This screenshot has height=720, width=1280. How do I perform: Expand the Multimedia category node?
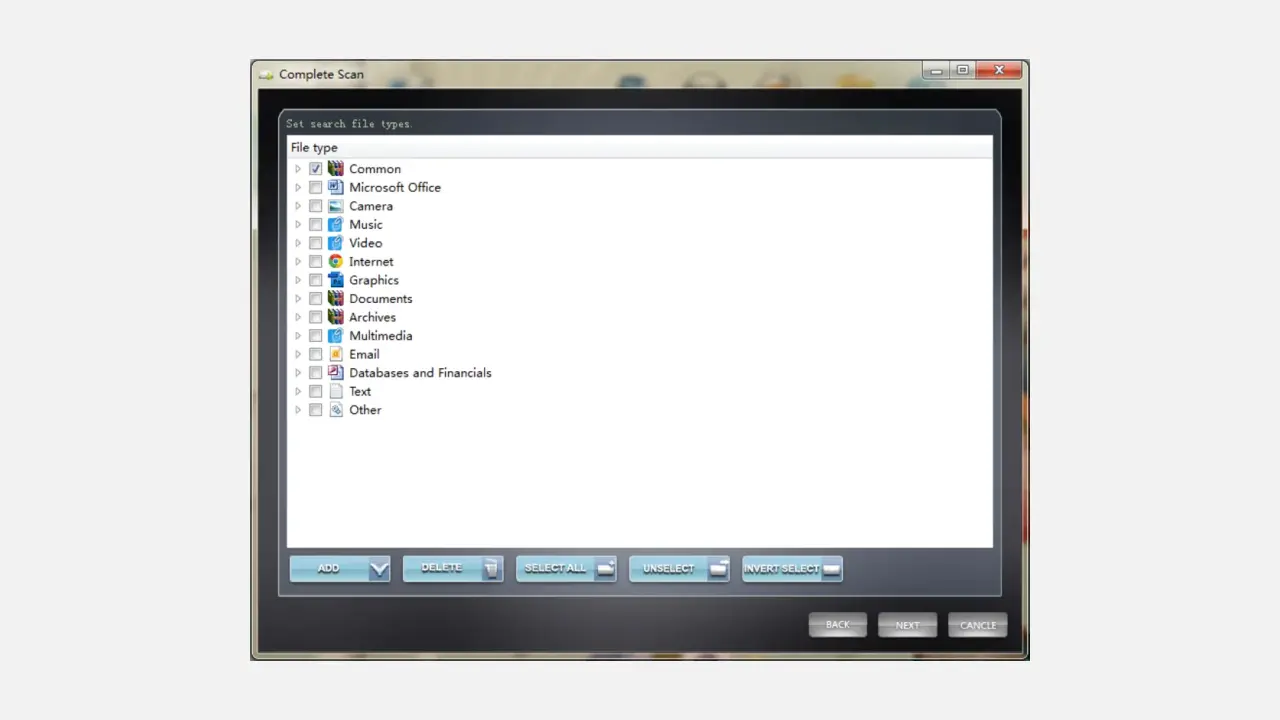pyautogui.click(x=298, y=336)
